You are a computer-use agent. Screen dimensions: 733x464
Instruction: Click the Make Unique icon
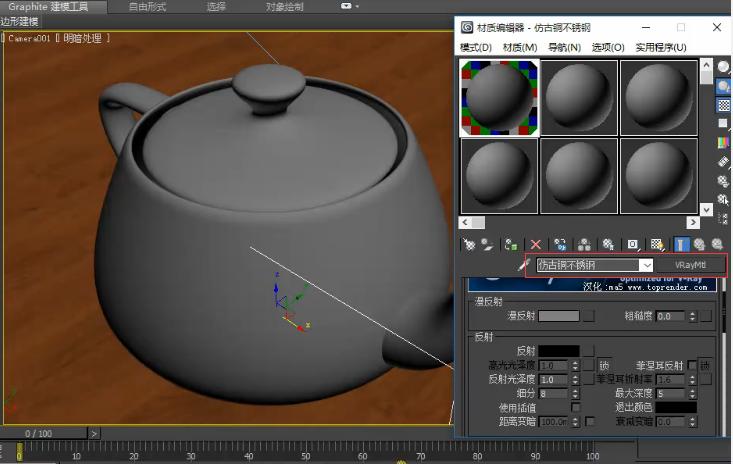click(584, 244)
